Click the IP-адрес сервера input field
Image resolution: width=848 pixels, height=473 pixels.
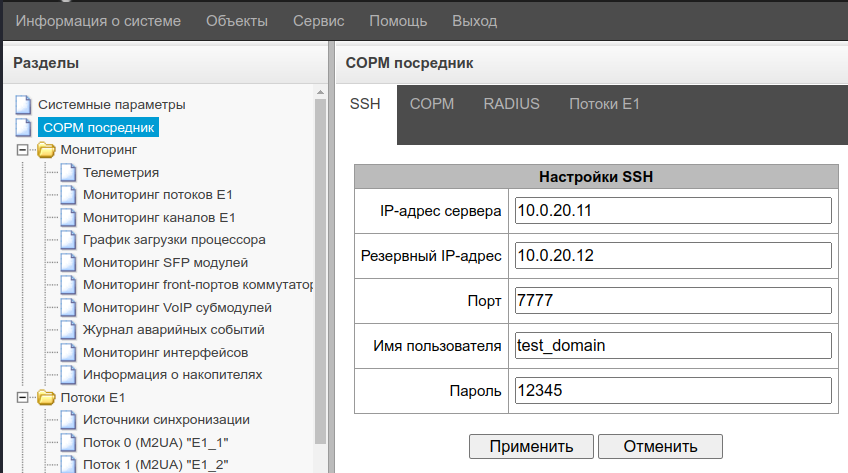(673, 211)
